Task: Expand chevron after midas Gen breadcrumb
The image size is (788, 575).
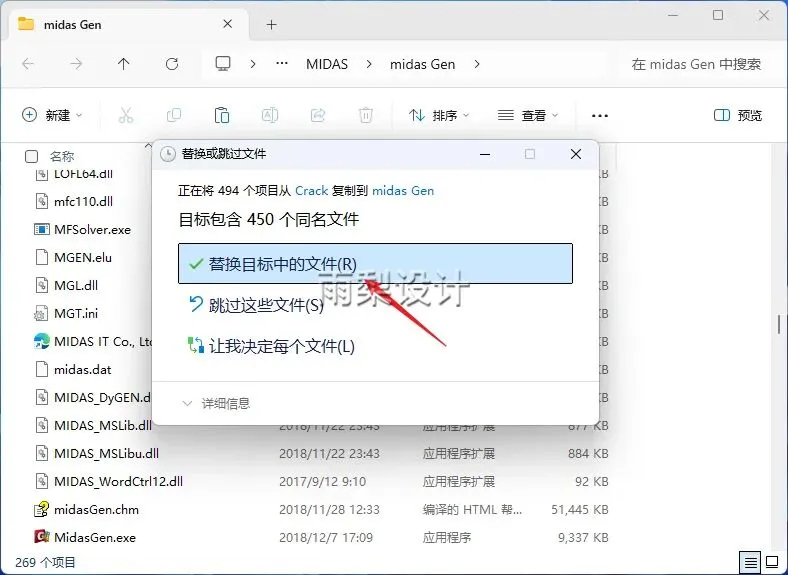Action: tap(476, 64)
